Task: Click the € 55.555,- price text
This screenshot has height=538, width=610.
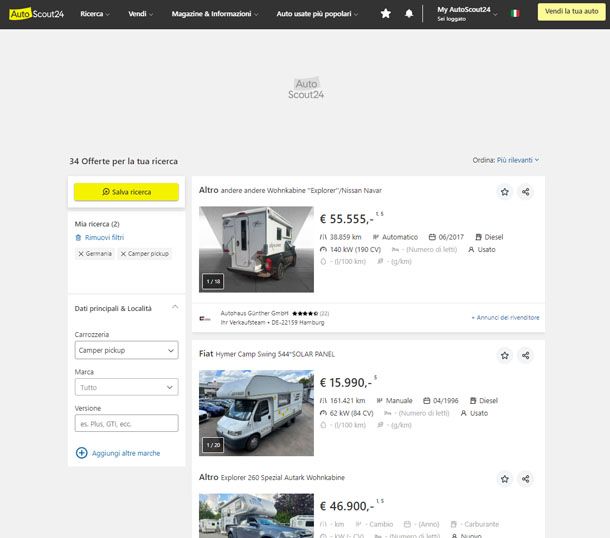Action: tap(347, 219)
